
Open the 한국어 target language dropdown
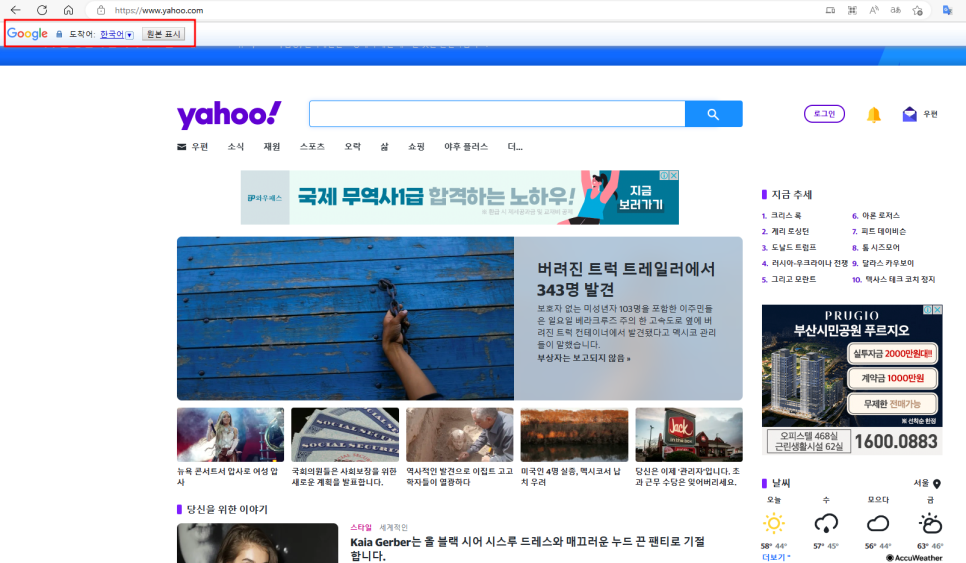click(116, 34)
